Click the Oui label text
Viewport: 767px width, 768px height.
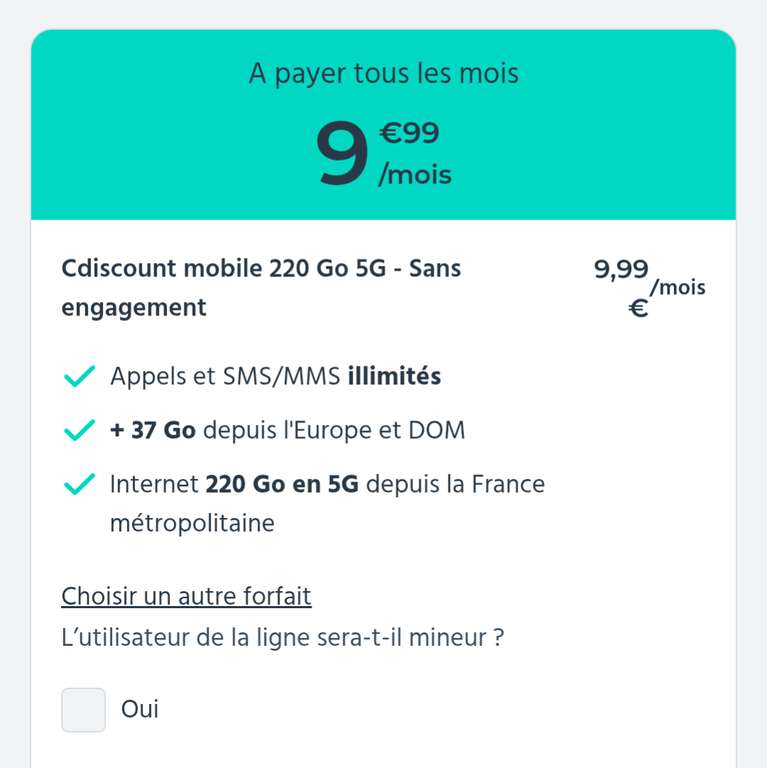coord(140,710)
